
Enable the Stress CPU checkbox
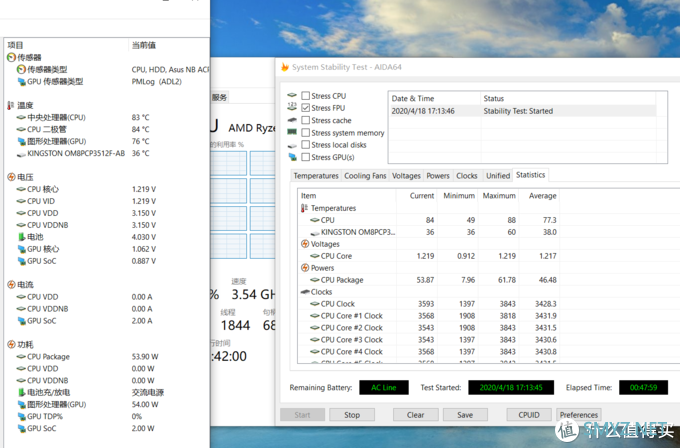(x=306, y=96)
